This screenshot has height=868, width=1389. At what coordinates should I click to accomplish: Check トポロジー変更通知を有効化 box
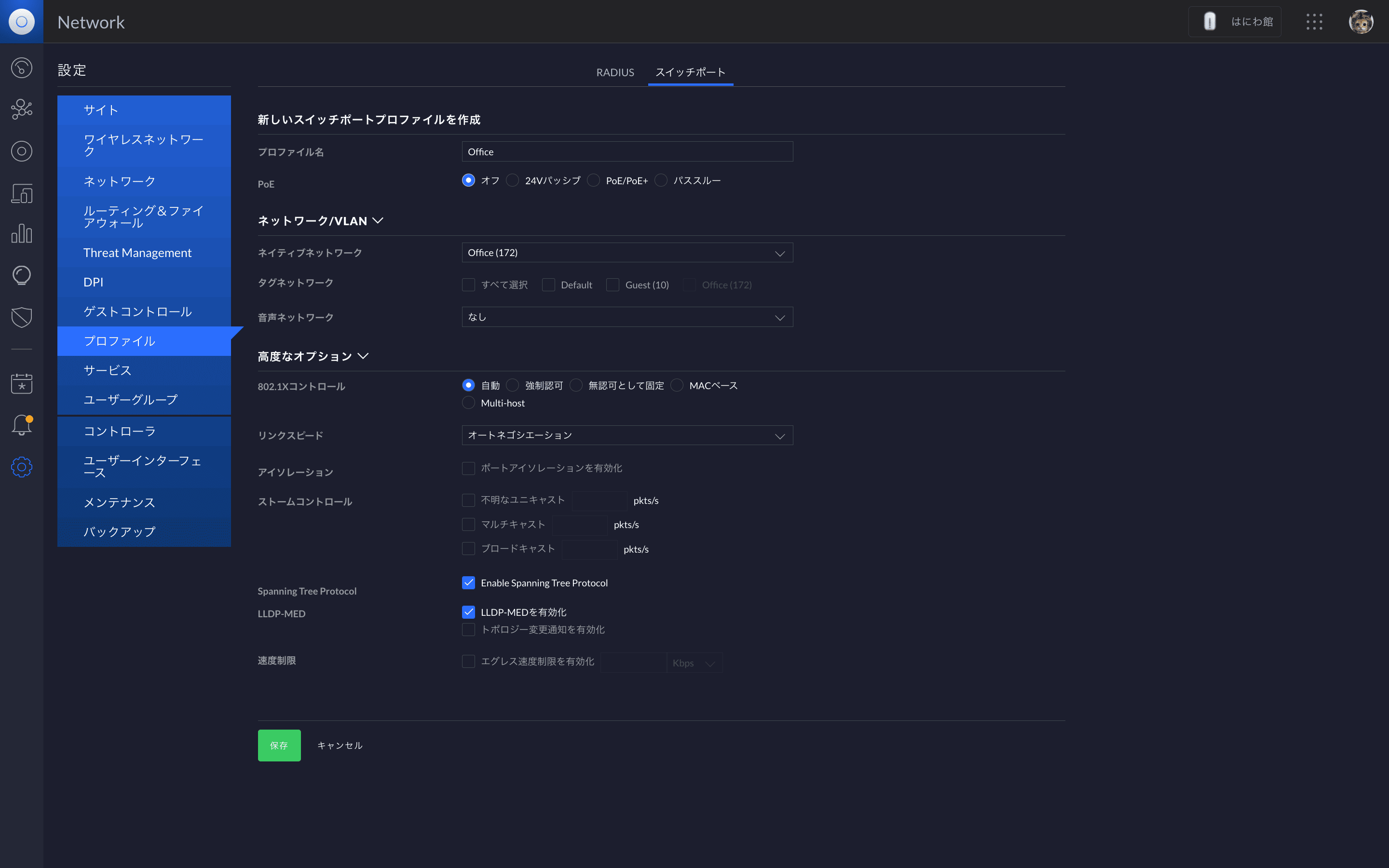(468, 629)
